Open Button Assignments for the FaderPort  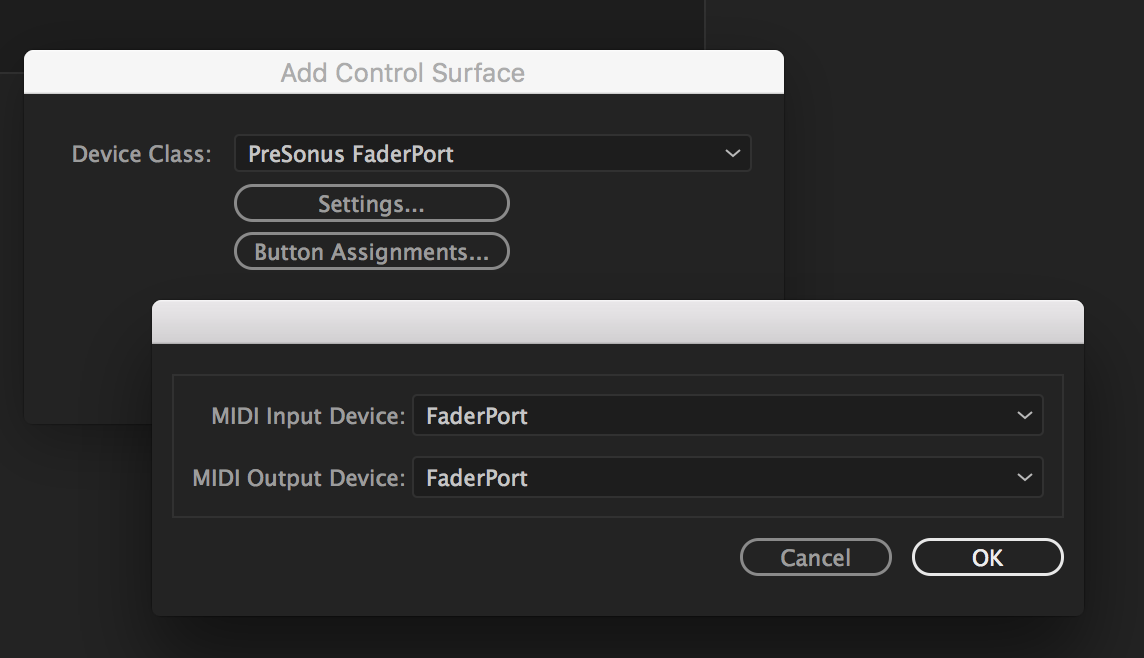click(x=371, y=251)
